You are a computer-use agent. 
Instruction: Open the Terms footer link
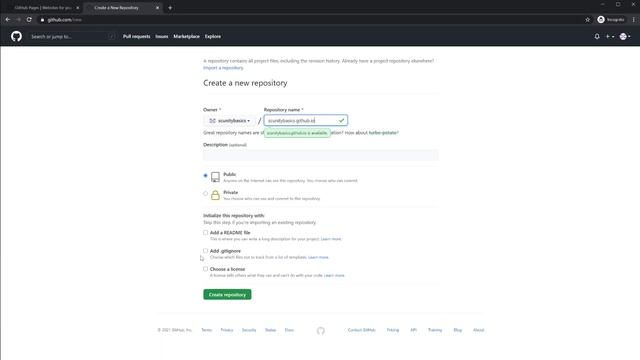click(x=207, y=330)
